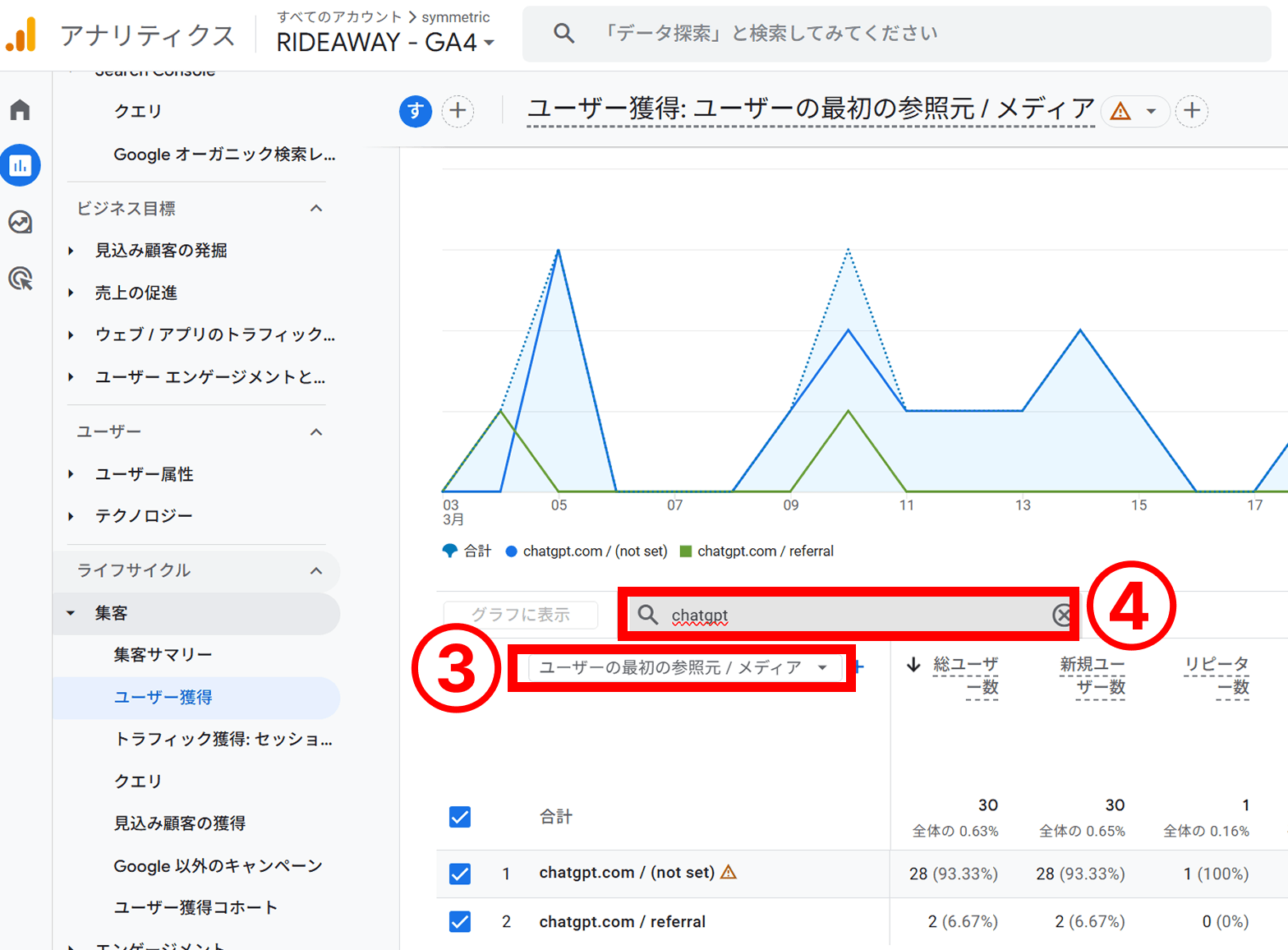Open クエリ under Search Console

138,111
